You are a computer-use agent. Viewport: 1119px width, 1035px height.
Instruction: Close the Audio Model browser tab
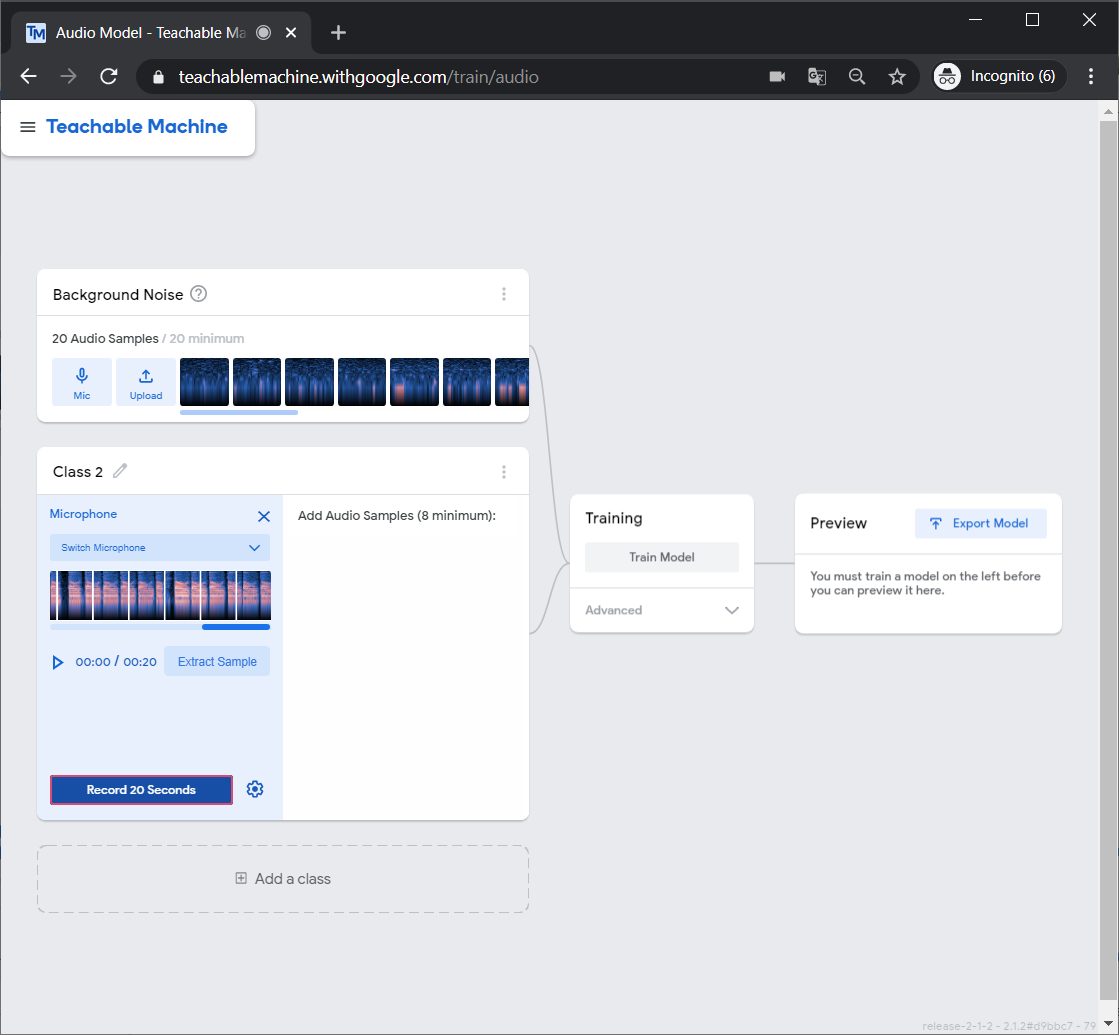click(291, 33)
